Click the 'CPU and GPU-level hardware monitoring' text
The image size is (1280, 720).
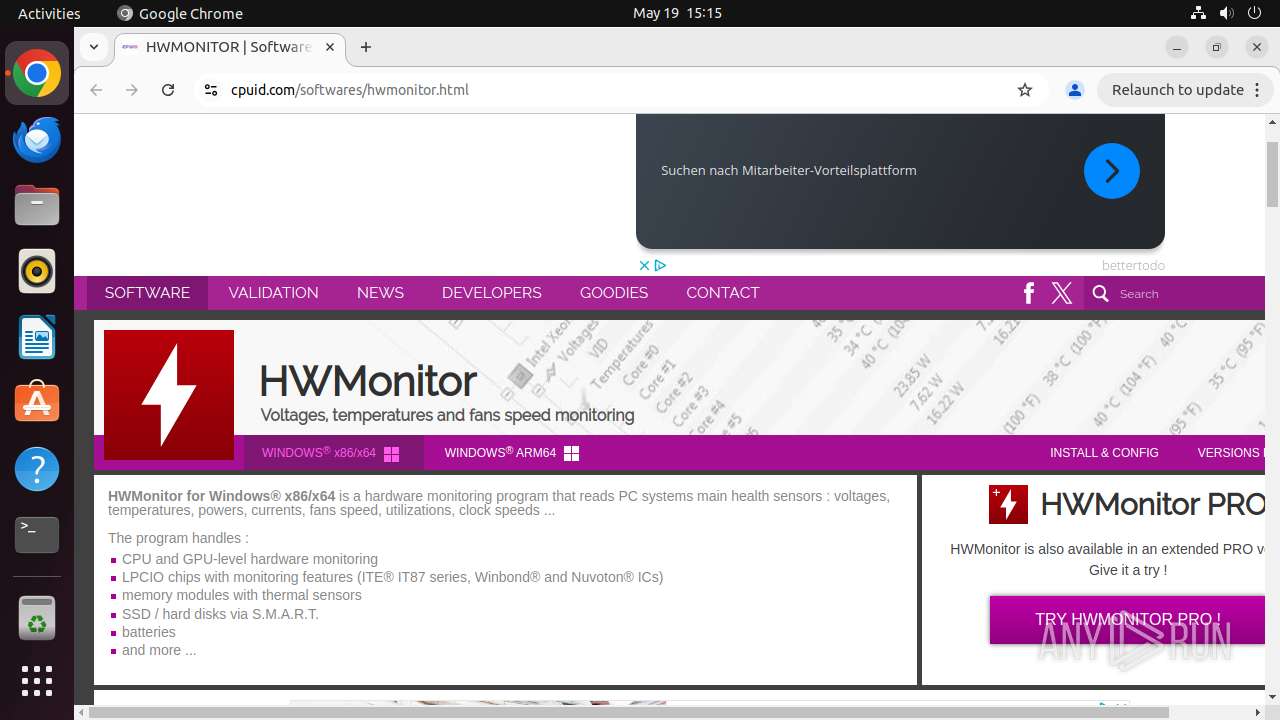pos(250,559)
